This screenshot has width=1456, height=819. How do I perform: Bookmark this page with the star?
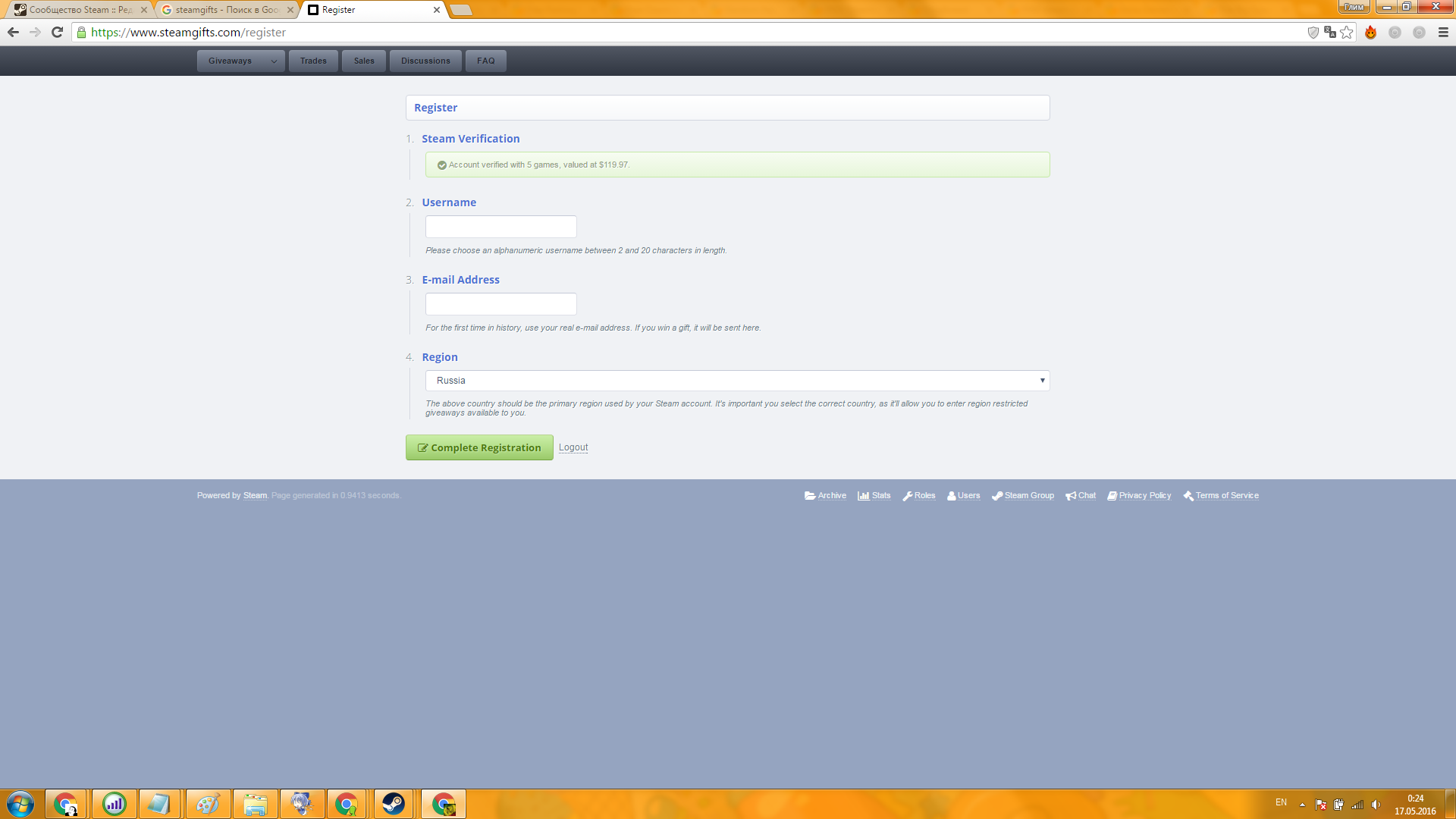1347,33
